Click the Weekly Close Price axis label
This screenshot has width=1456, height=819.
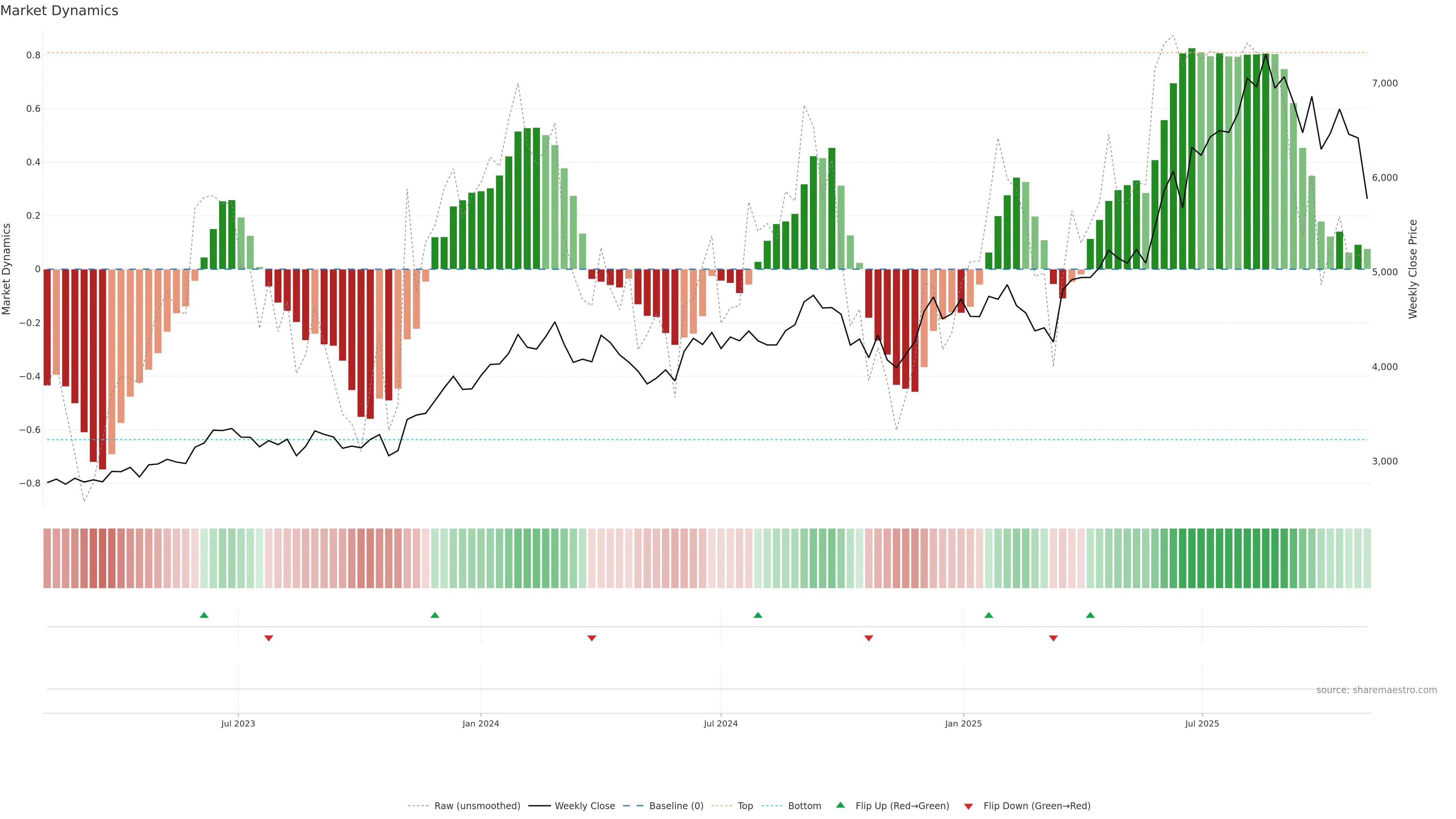(x=1413, y=269)
